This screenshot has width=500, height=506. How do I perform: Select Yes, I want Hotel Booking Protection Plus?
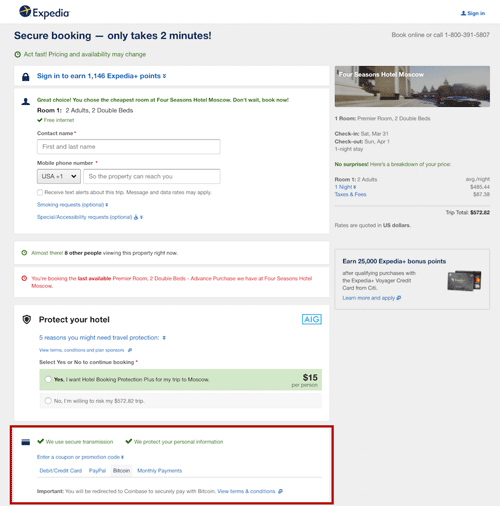[x=48, y=379]
